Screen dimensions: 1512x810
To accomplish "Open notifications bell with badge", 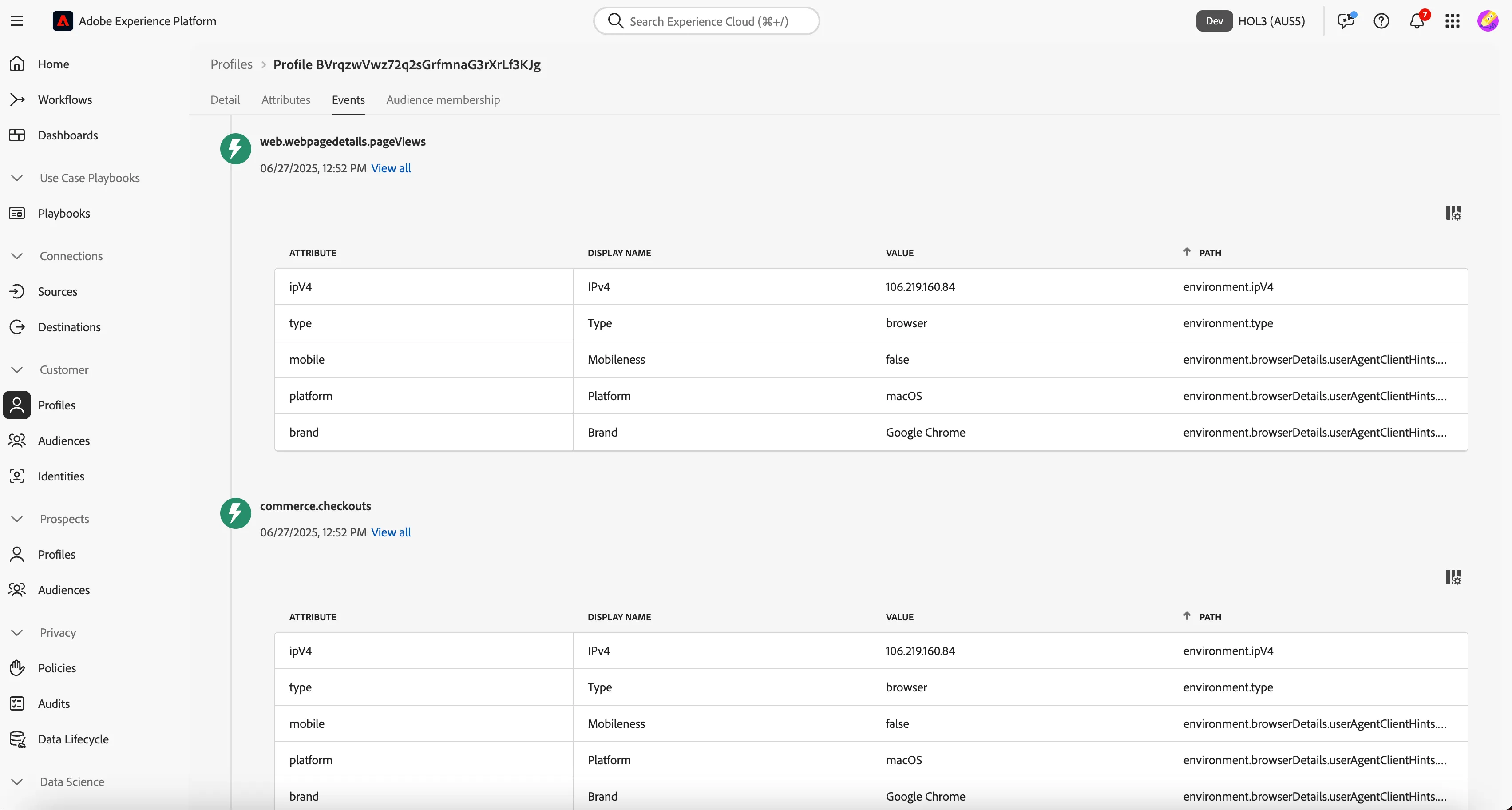I will click(1417, 21).
